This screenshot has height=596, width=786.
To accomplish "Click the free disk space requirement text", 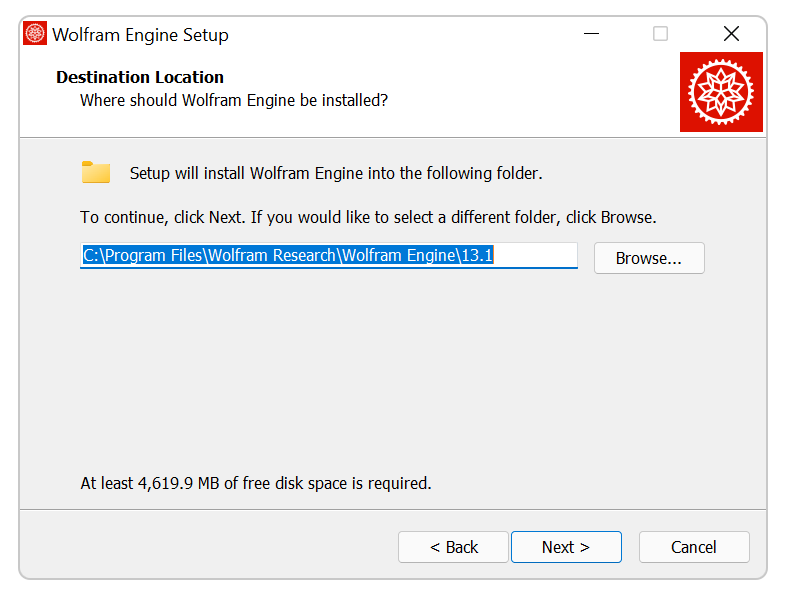I will 256,483.
